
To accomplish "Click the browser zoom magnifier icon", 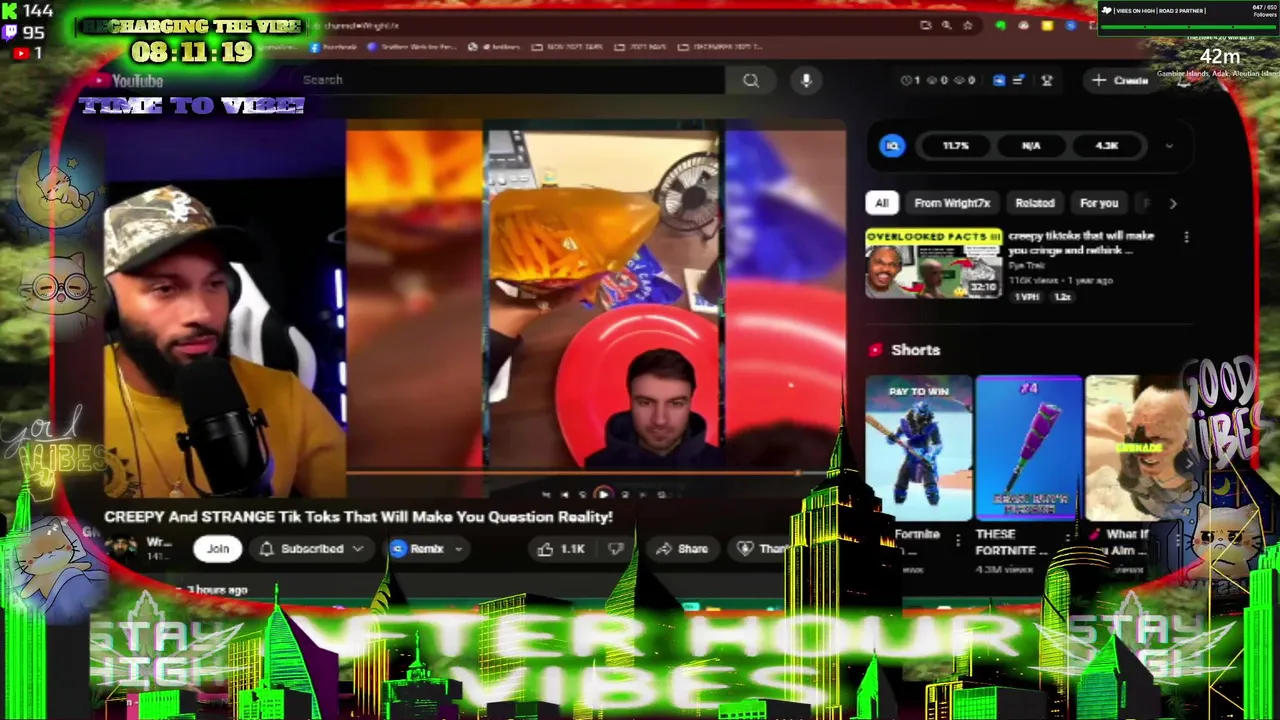I will (x=946, y=25).
